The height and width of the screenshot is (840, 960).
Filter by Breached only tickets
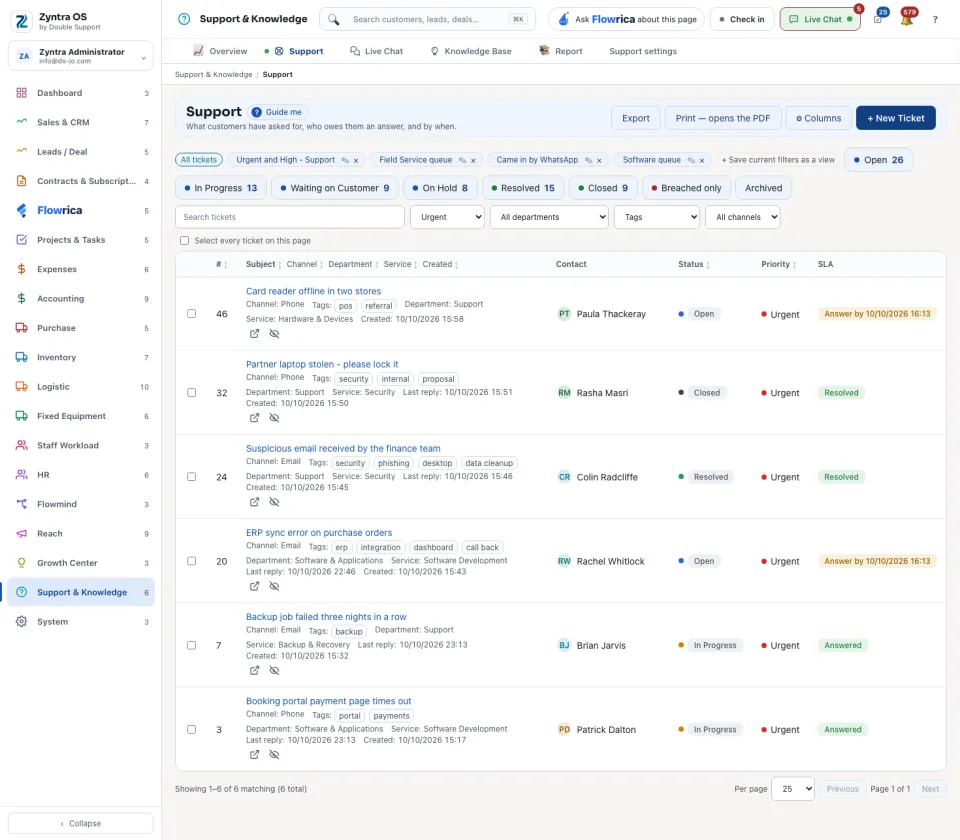coord(686,188)
